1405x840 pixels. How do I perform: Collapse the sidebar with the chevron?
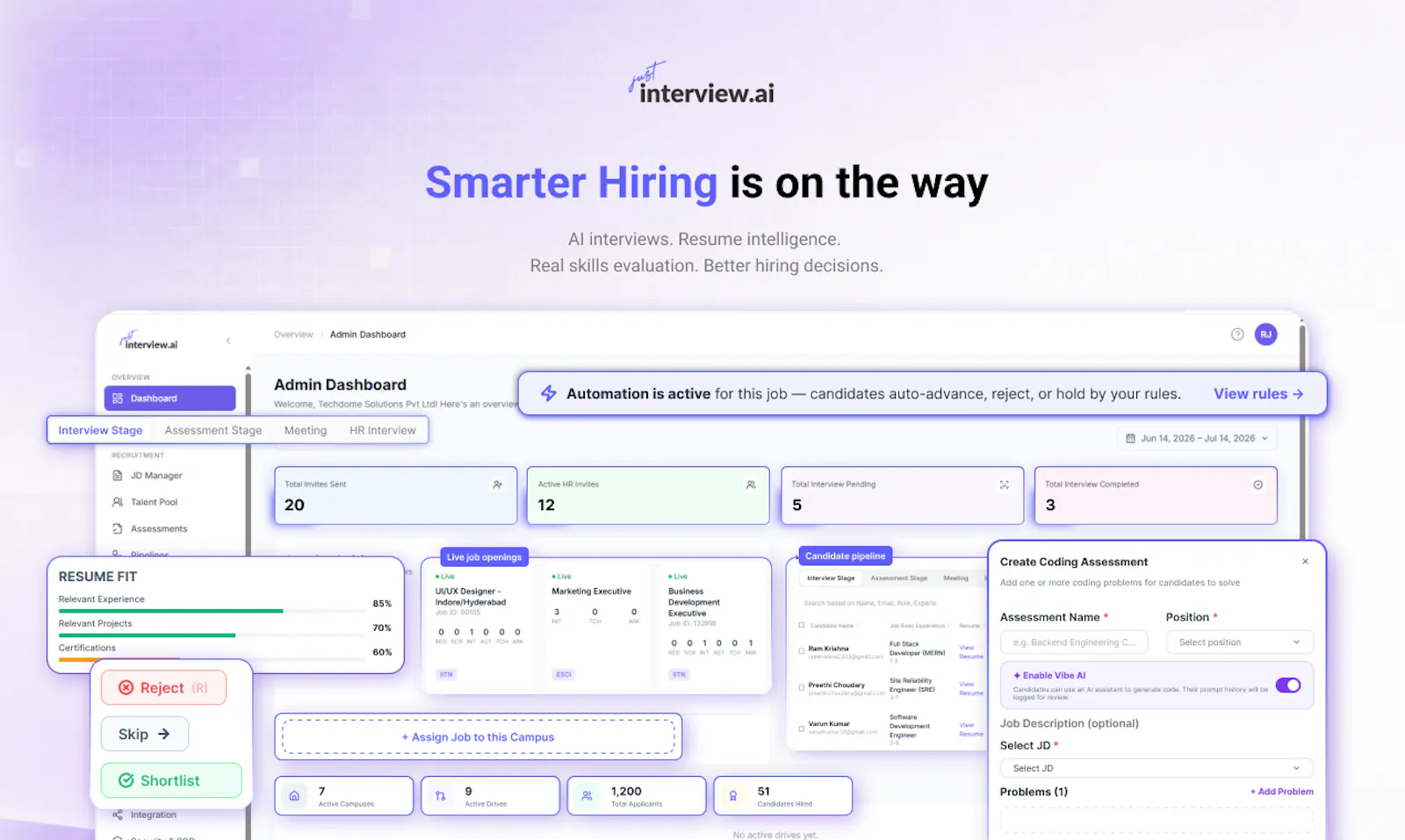pyautogui.click(x=228, y=341)
